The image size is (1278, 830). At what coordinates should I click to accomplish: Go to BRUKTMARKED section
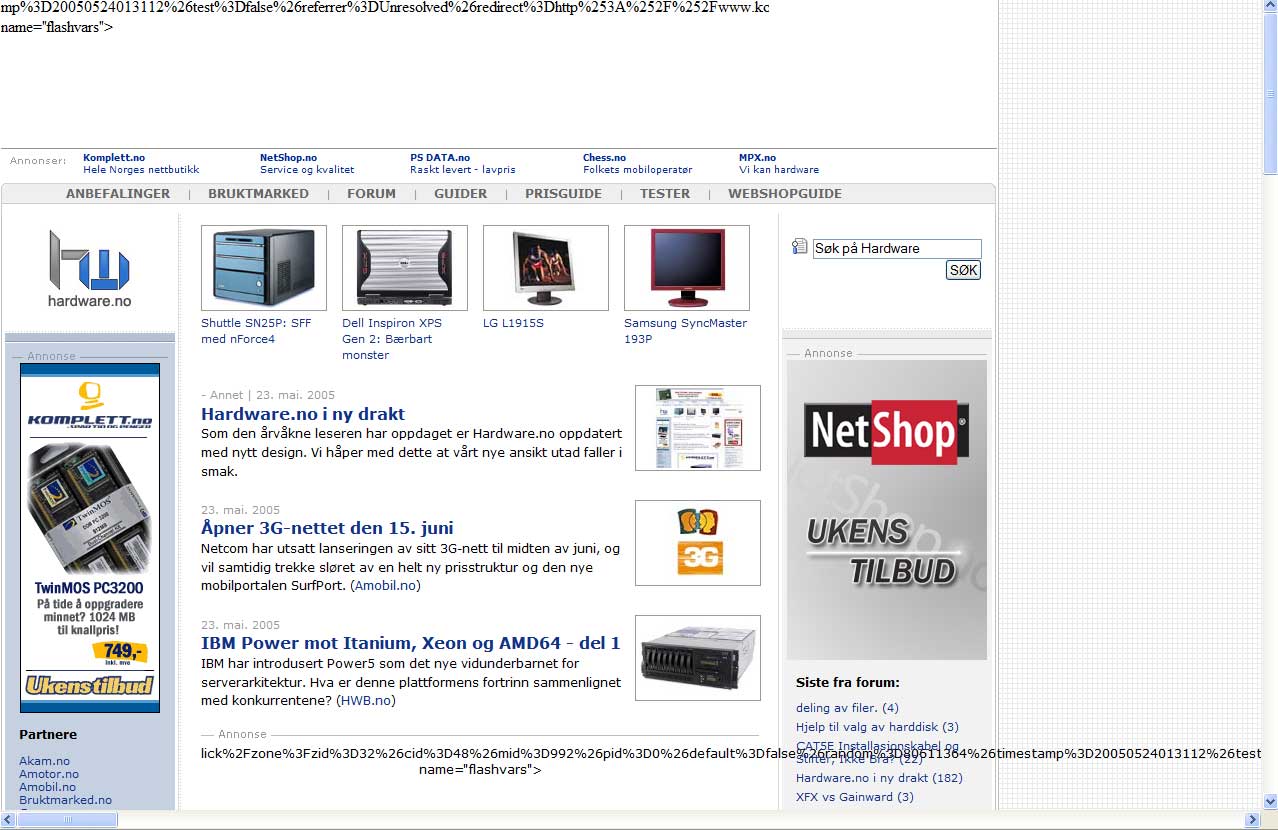tap(258, 193)
